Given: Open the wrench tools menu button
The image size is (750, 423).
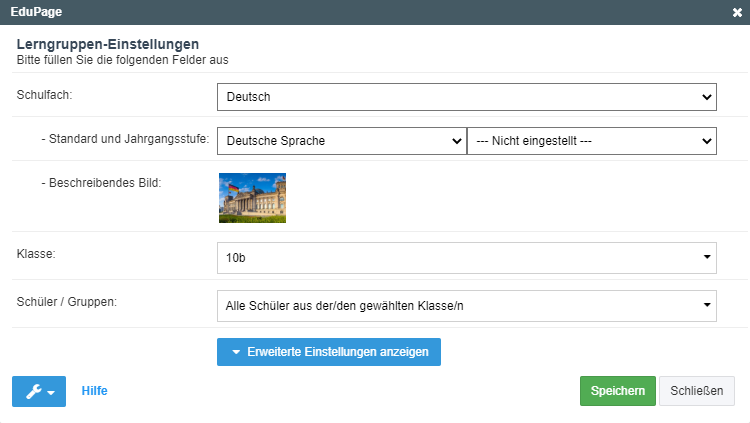Looking at the screenshot, I should 39,391.
